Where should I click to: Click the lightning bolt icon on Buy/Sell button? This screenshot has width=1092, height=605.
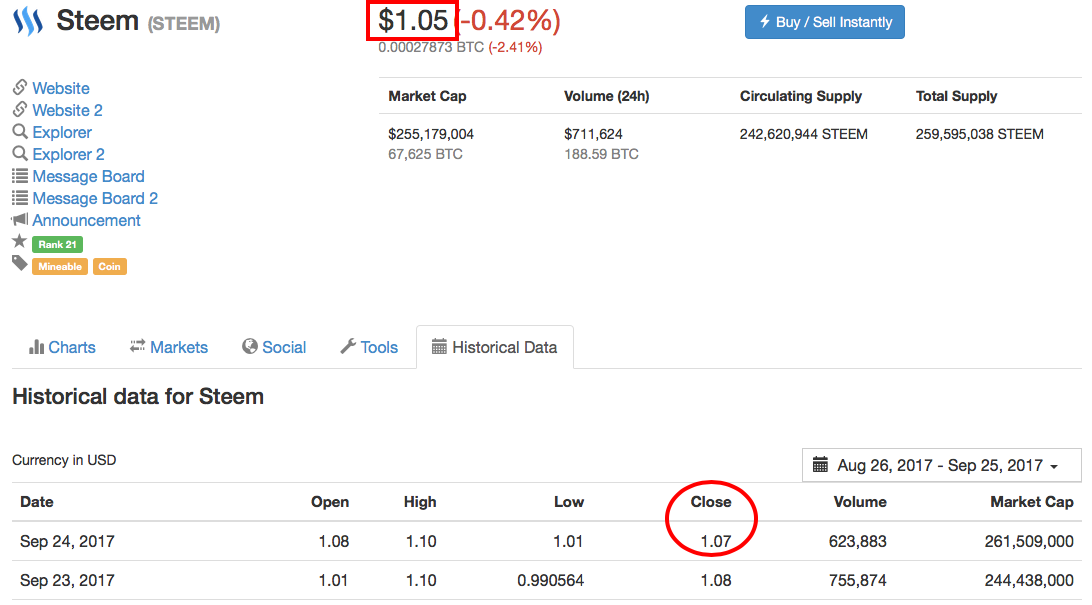click(764, 22)
